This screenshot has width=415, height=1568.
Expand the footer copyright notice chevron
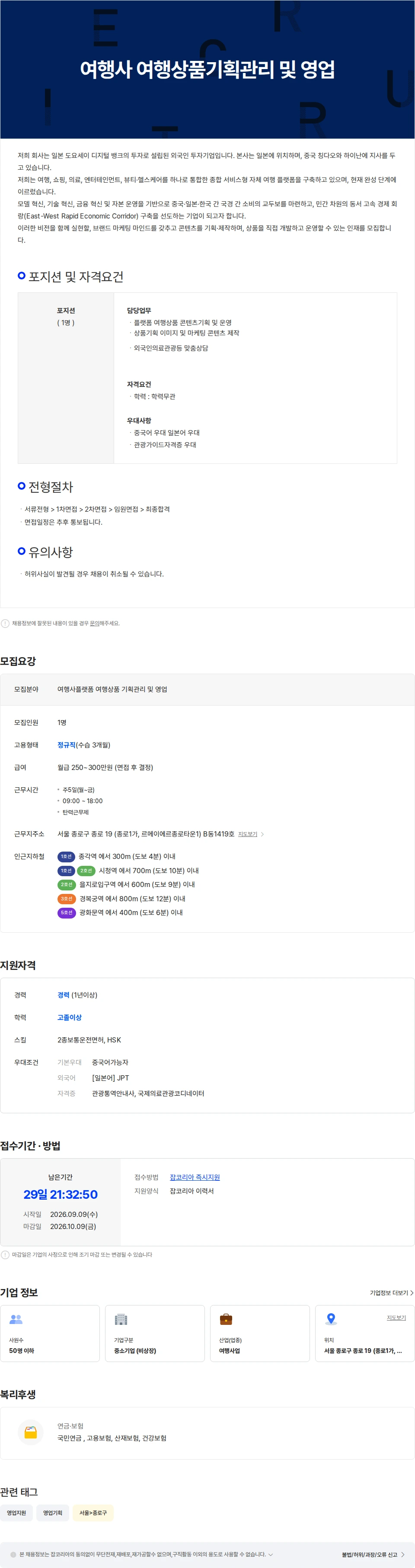coord(271,1555)
